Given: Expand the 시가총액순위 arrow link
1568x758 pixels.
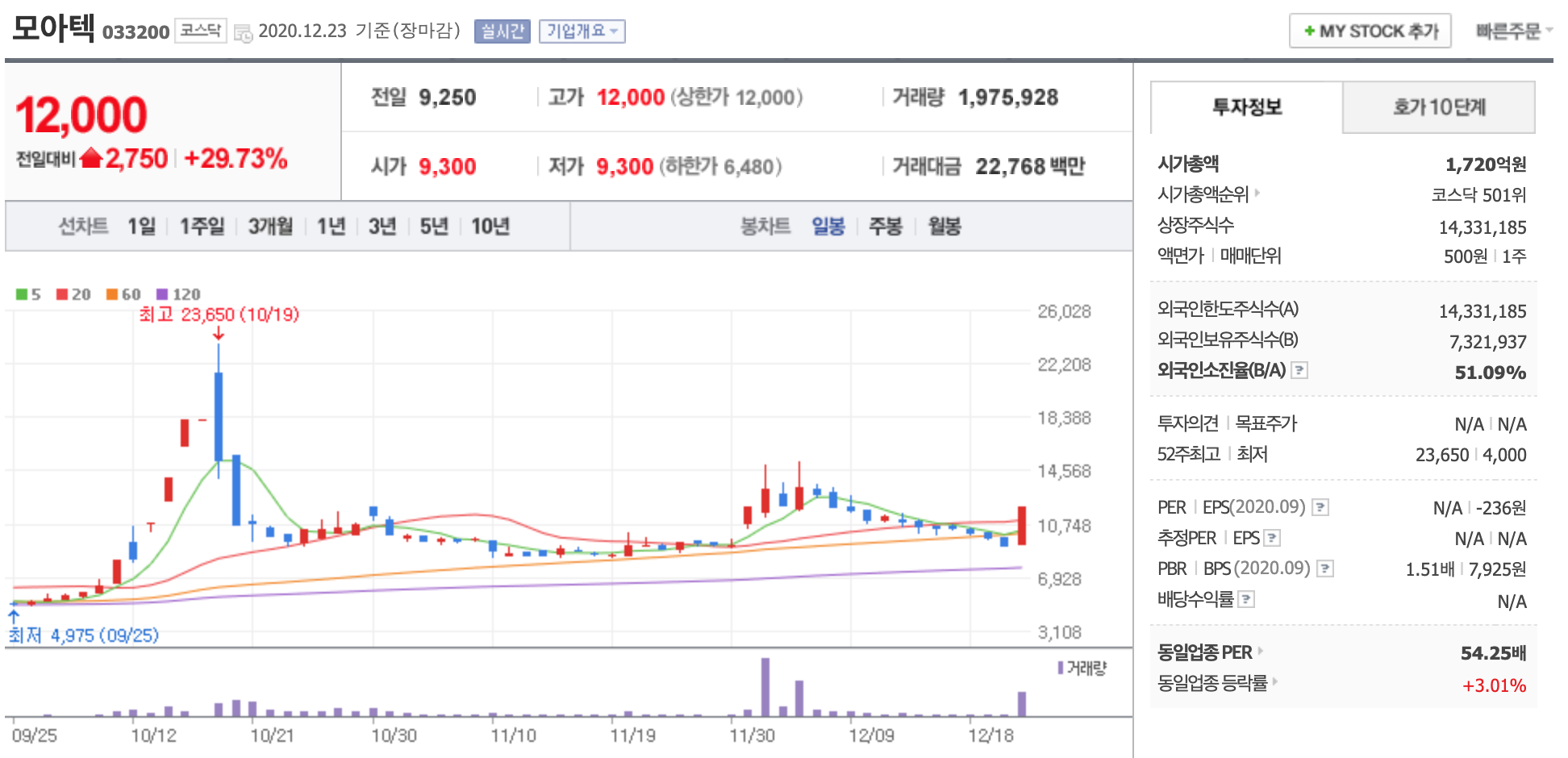Looking at the screenshot, I should [x=1257, y=193].
